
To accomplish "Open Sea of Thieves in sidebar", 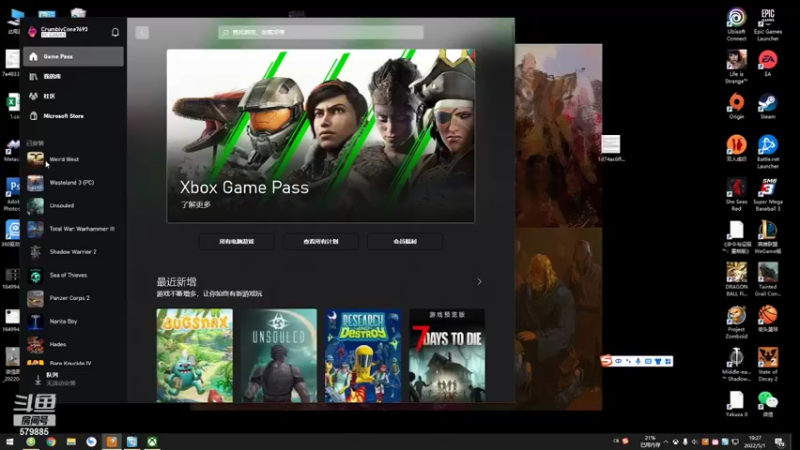I will [73, 275].
